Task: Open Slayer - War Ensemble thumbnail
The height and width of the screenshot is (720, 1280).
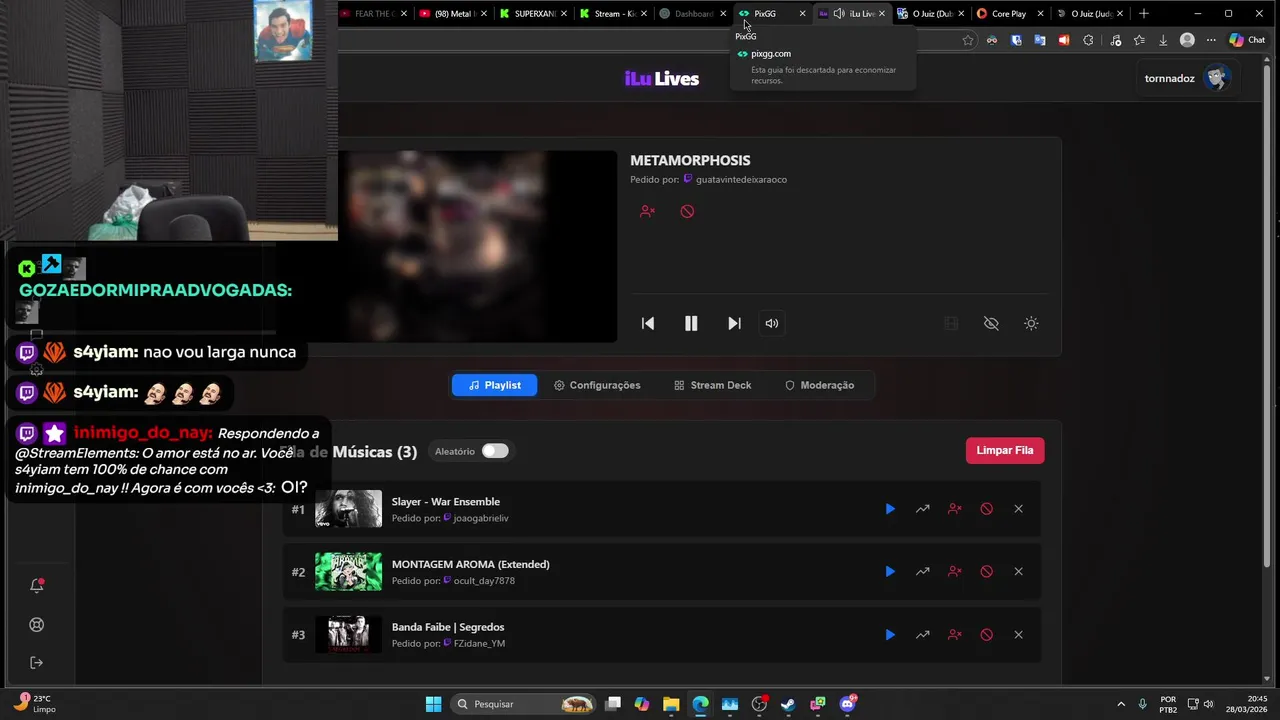Action: [x=348, y=509]
